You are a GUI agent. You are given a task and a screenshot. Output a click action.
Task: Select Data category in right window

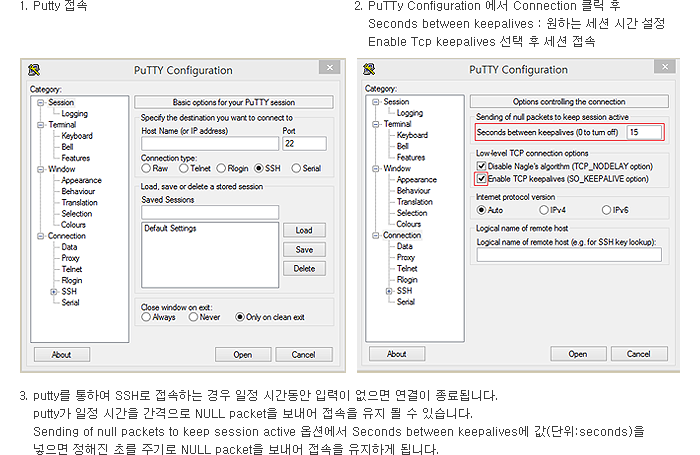[404, 246]
